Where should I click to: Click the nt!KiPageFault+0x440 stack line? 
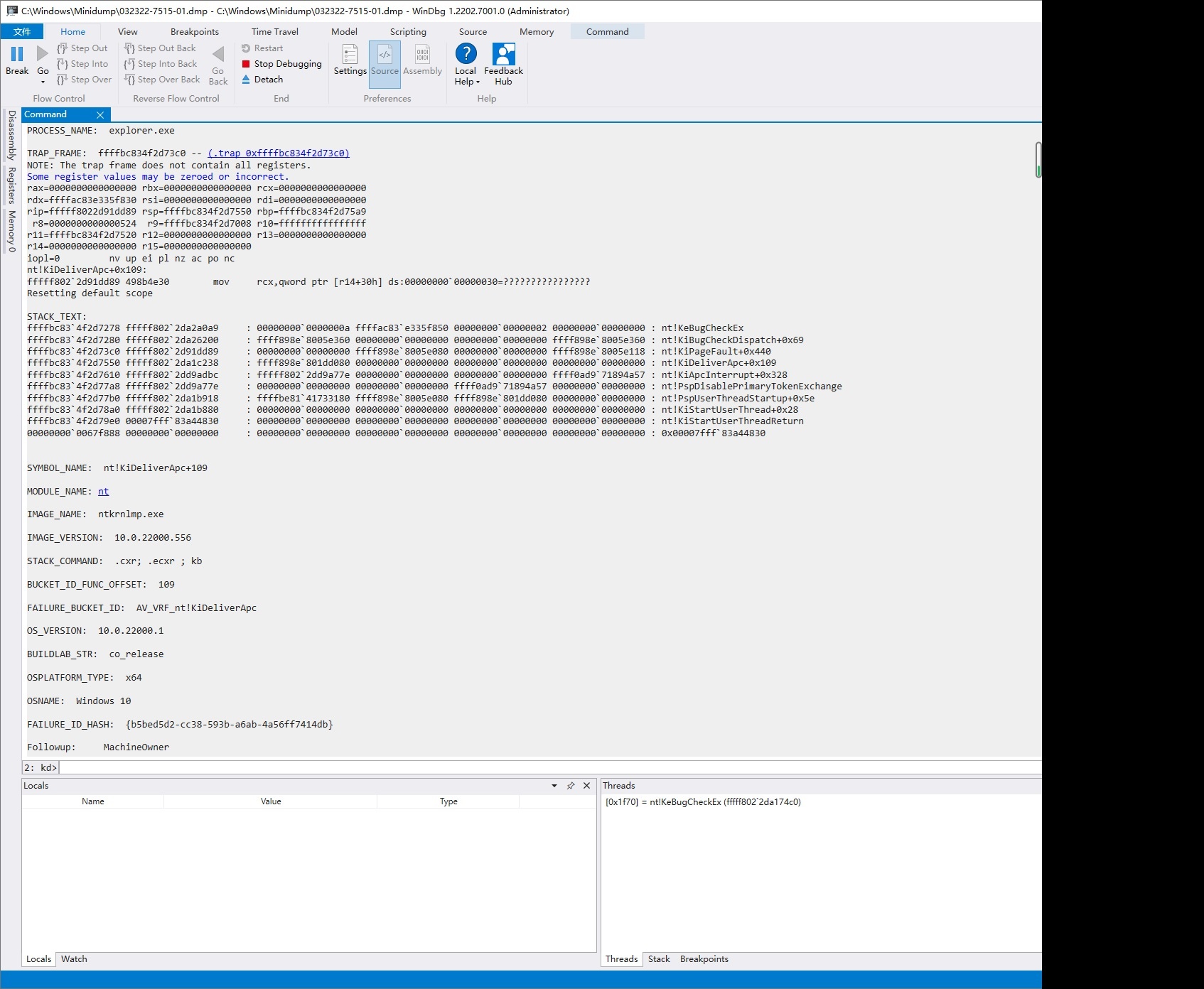click(399, 352)
